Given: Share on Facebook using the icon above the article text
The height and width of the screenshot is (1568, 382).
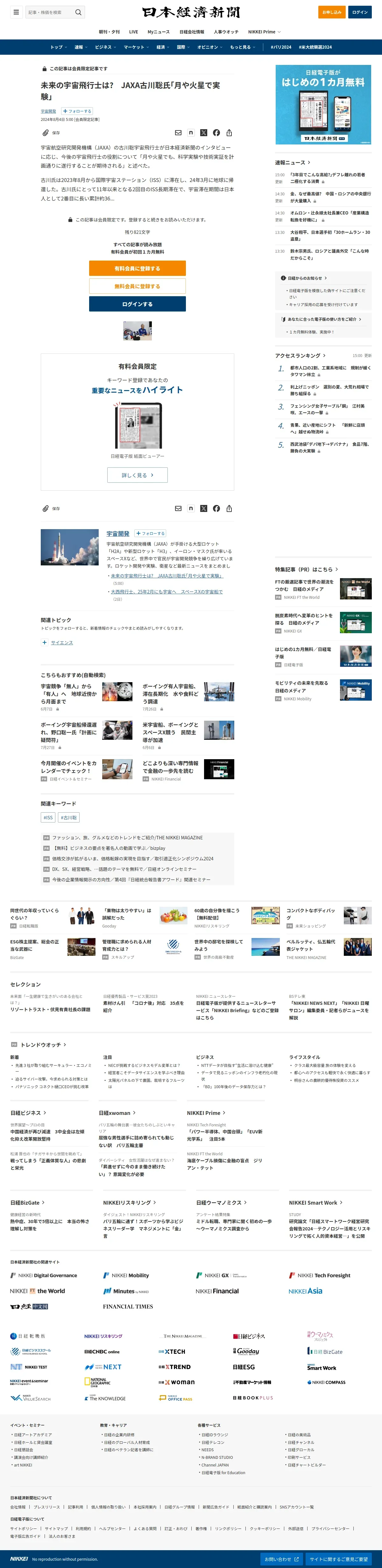Looking at the screenshot, I should 216,133.
